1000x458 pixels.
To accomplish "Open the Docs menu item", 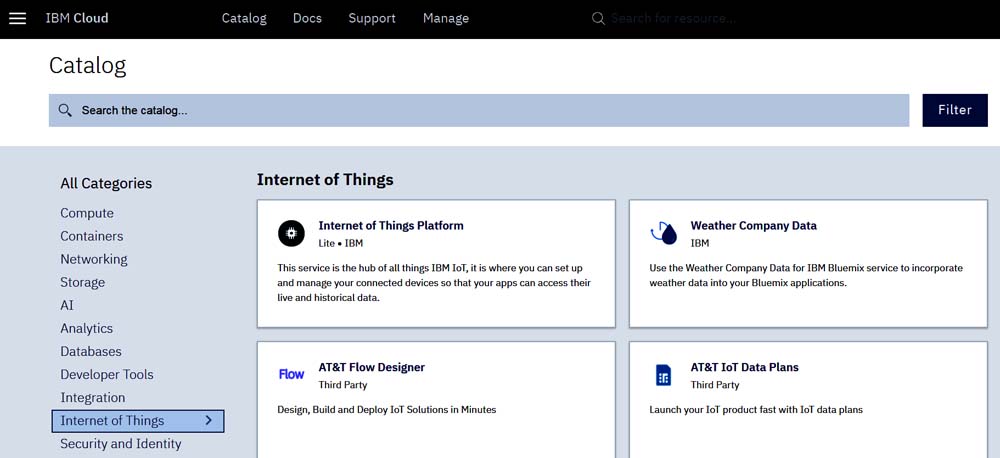I will pyautogui.click(x=307, y=18).
